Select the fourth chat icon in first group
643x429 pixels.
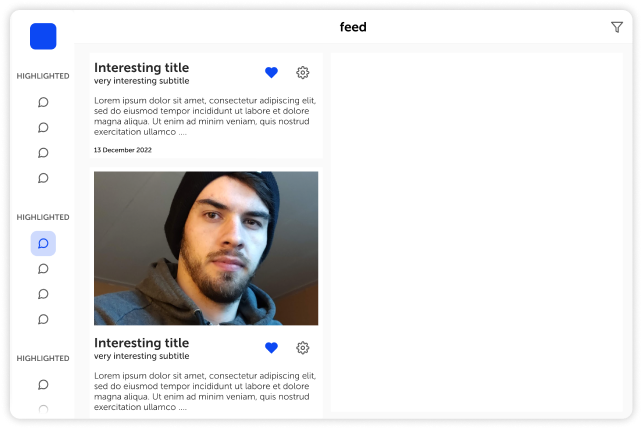[43, 178]
